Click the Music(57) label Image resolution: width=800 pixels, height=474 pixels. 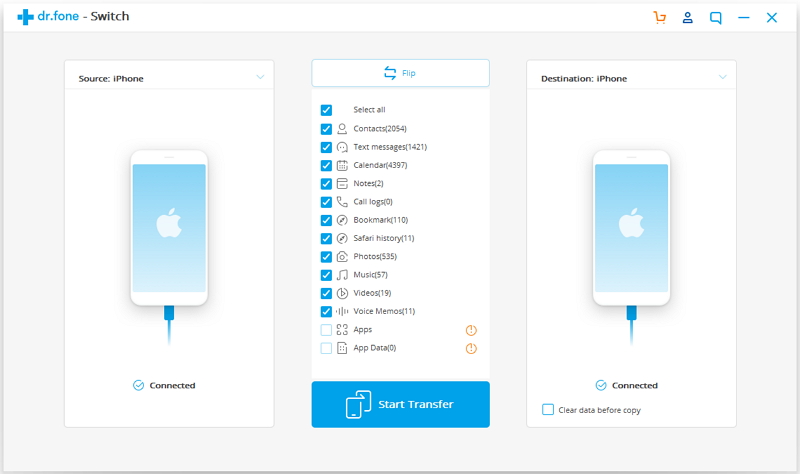coord(370,275)
